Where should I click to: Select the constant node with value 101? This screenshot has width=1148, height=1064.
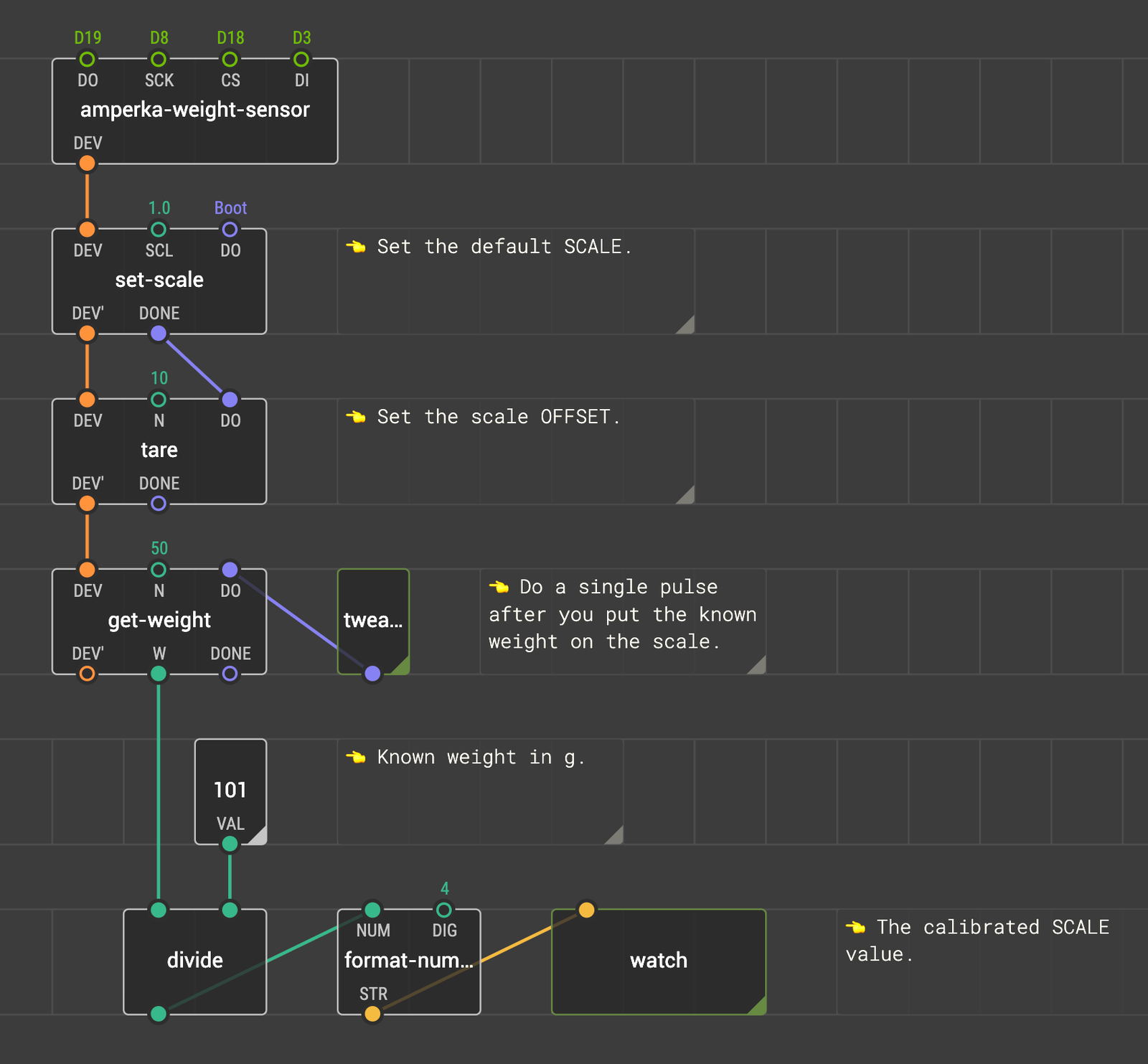pyautogui.click(x=230, y=791)
